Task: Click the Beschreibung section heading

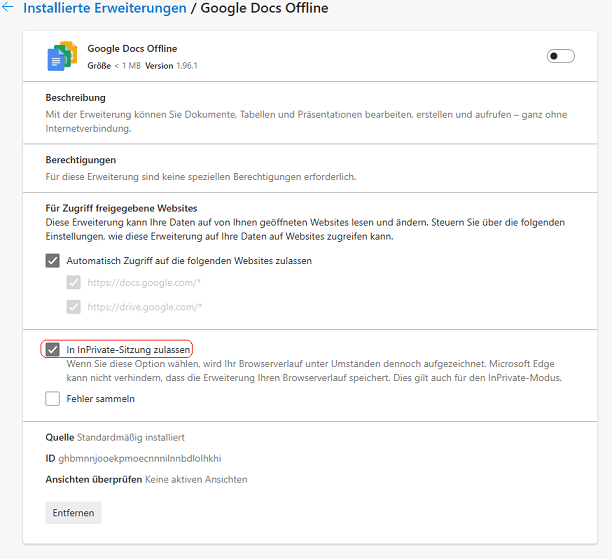Action: click(75, 98)
